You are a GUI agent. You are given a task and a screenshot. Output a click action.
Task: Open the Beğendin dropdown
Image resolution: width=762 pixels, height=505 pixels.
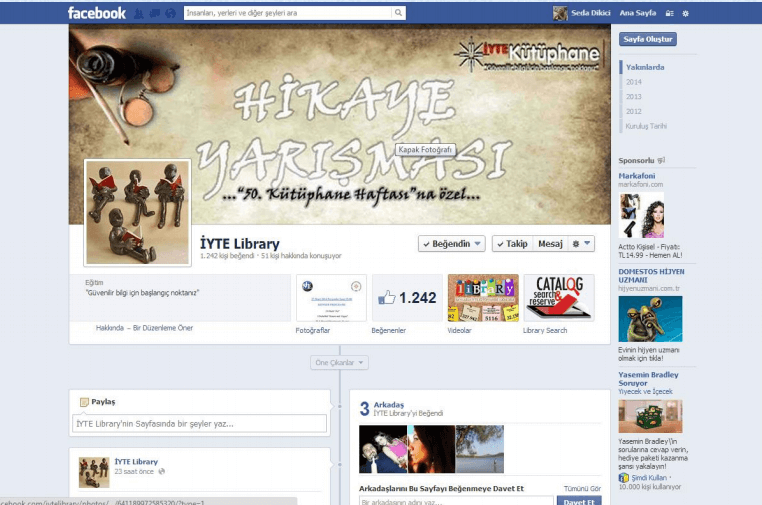tap(451, 244)
